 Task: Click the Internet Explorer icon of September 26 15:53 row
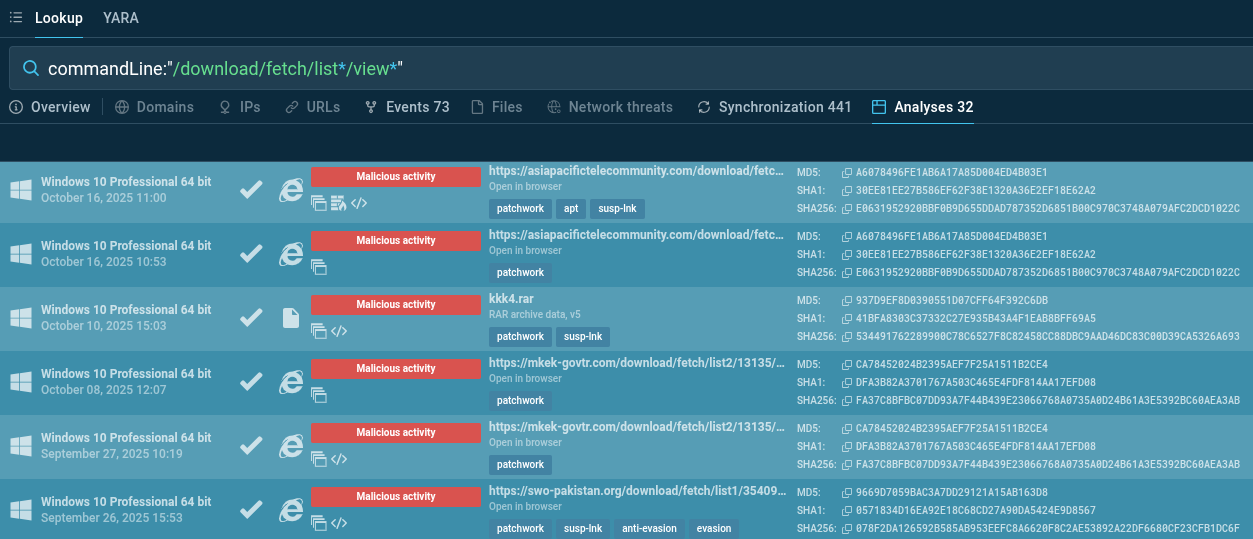click(291, 510)
